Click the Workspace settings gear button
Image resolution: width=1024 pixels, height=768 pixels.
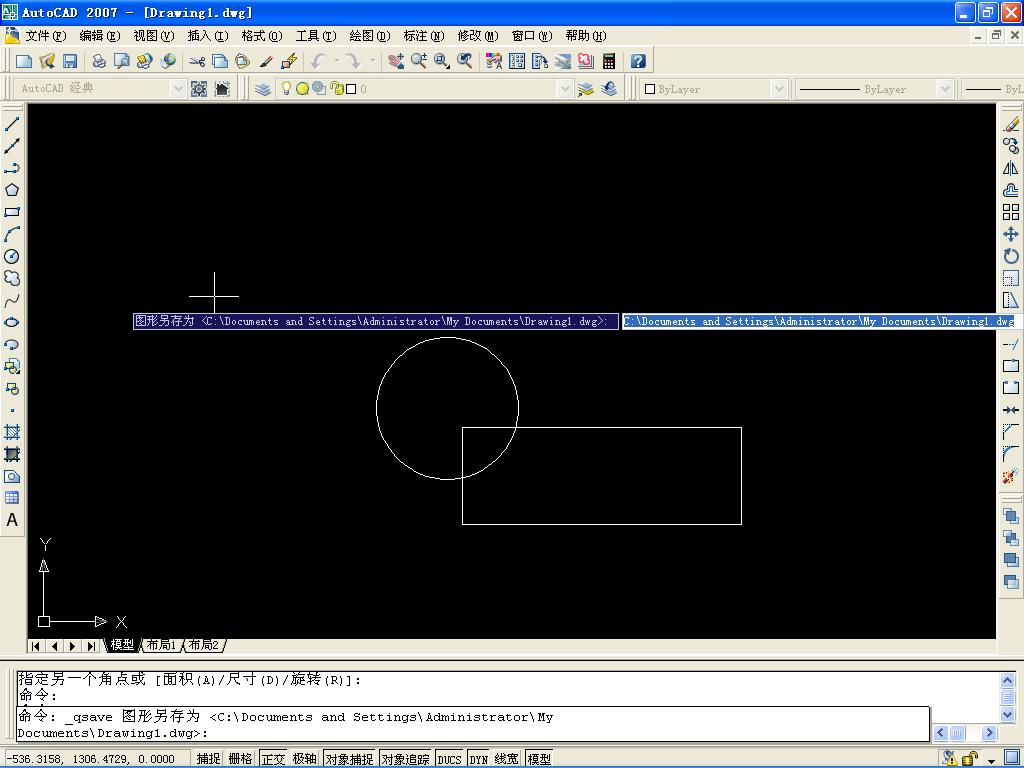(199, 89)
